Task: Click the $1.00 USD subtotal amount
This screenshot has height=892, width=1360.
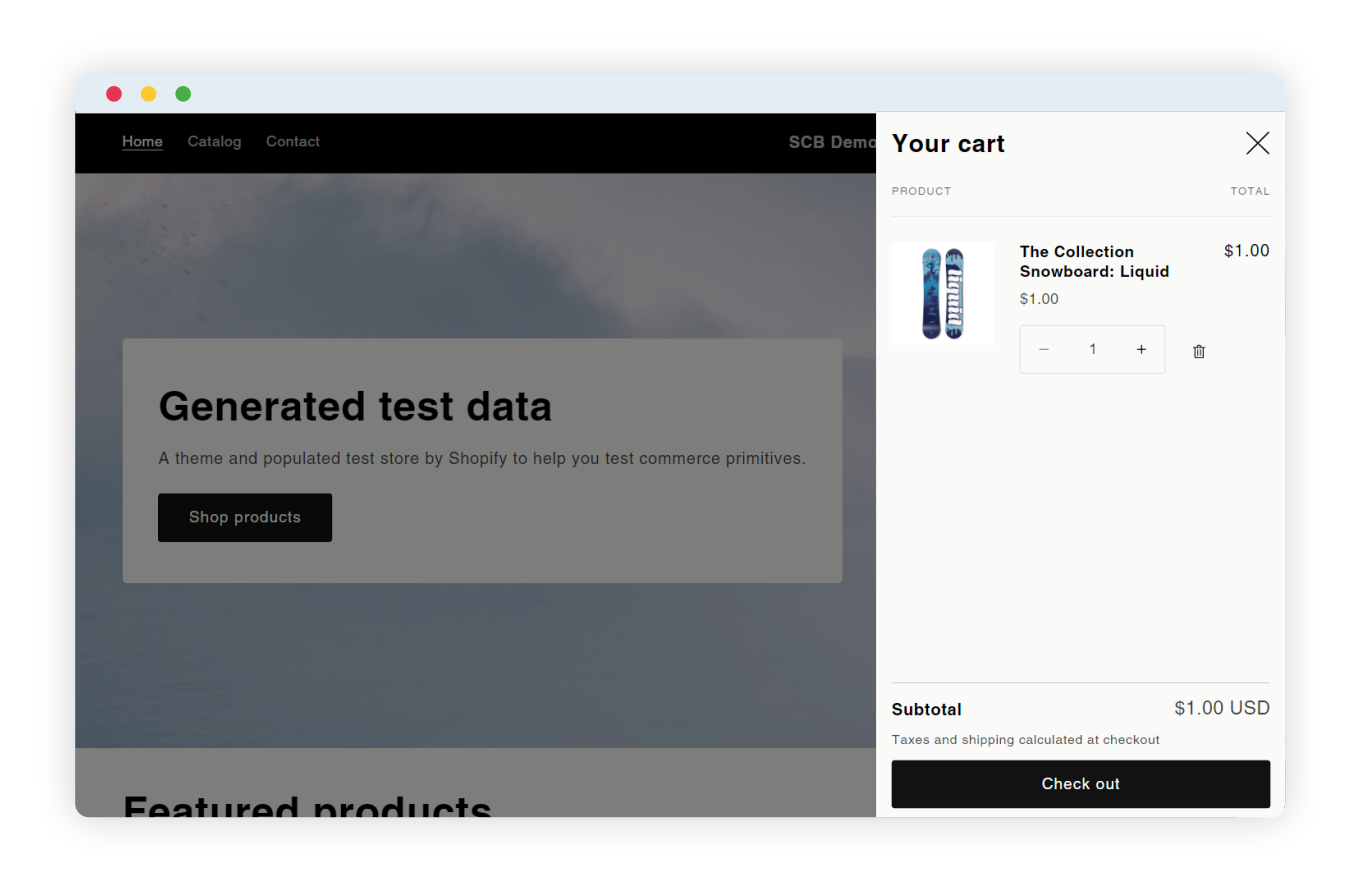Action: tap(1221, 709)
